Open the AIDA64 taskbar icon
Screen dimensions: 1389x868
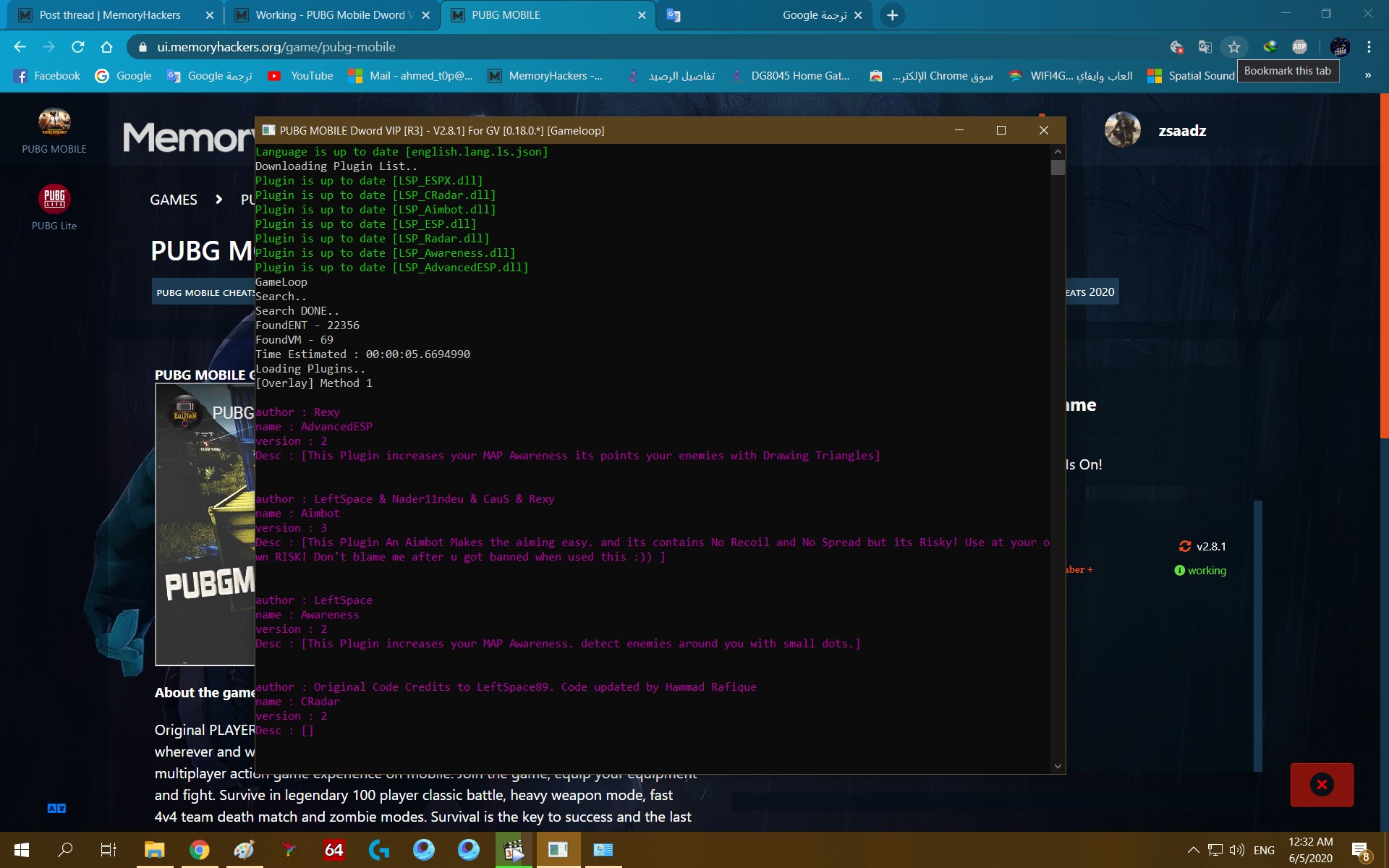(334, 850)
